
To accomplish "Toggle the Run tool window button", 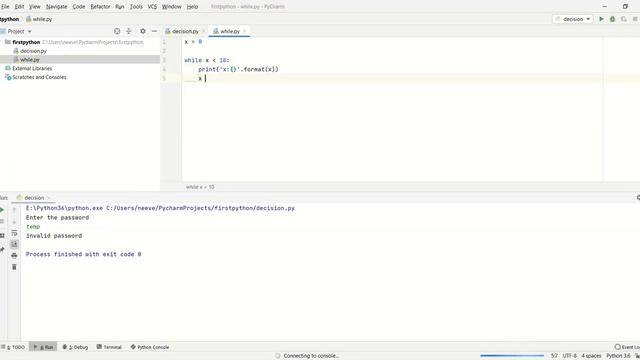I will (x=43, y=347).
